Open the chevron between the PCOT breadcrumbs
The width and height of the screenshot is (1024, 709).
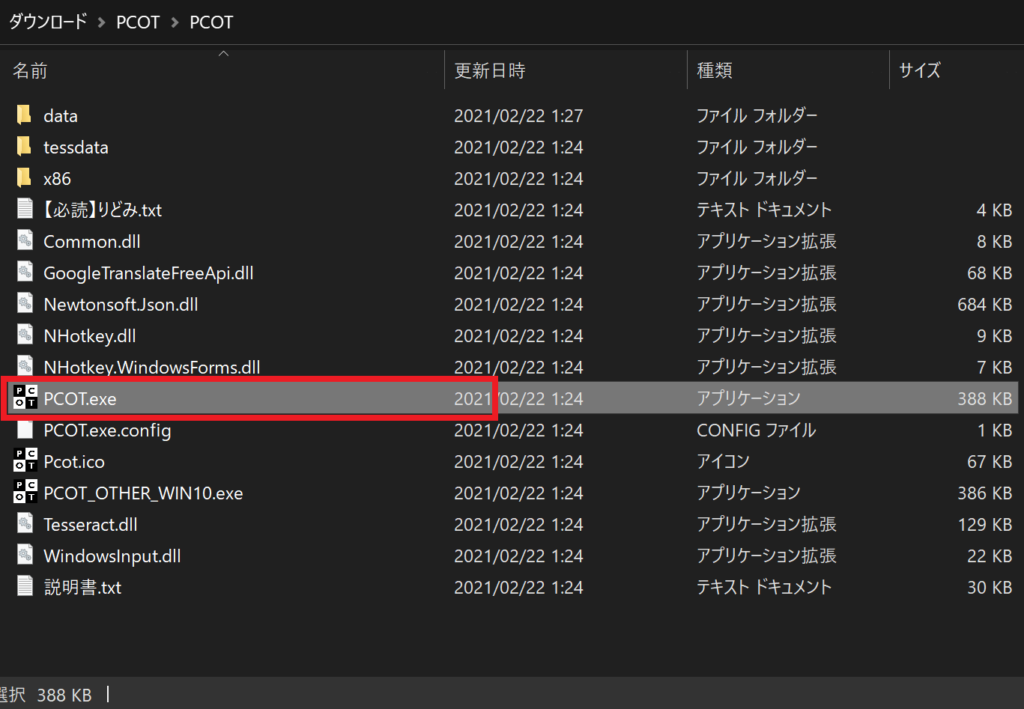[x=174, y=22]
